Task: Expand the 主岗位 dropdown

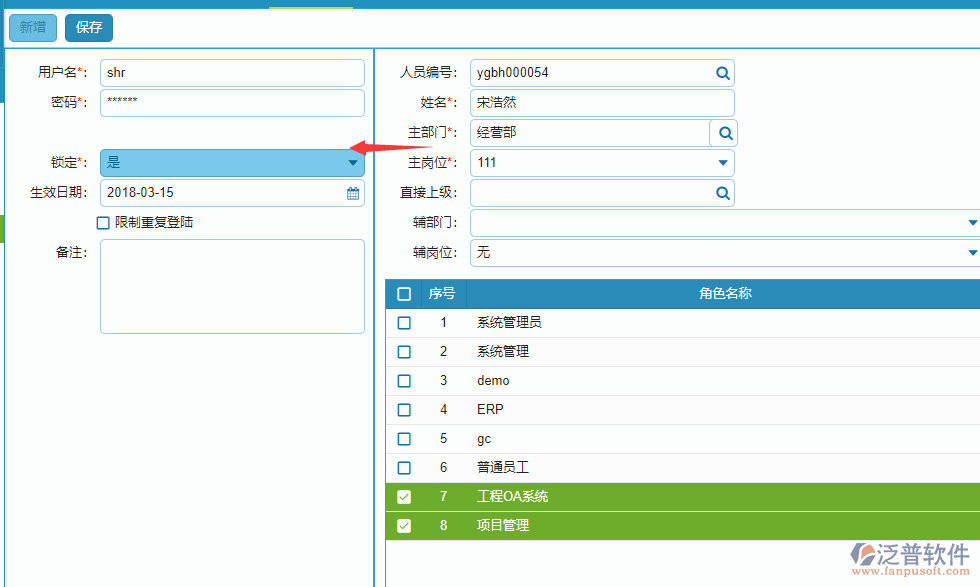Action: point(722,162)
